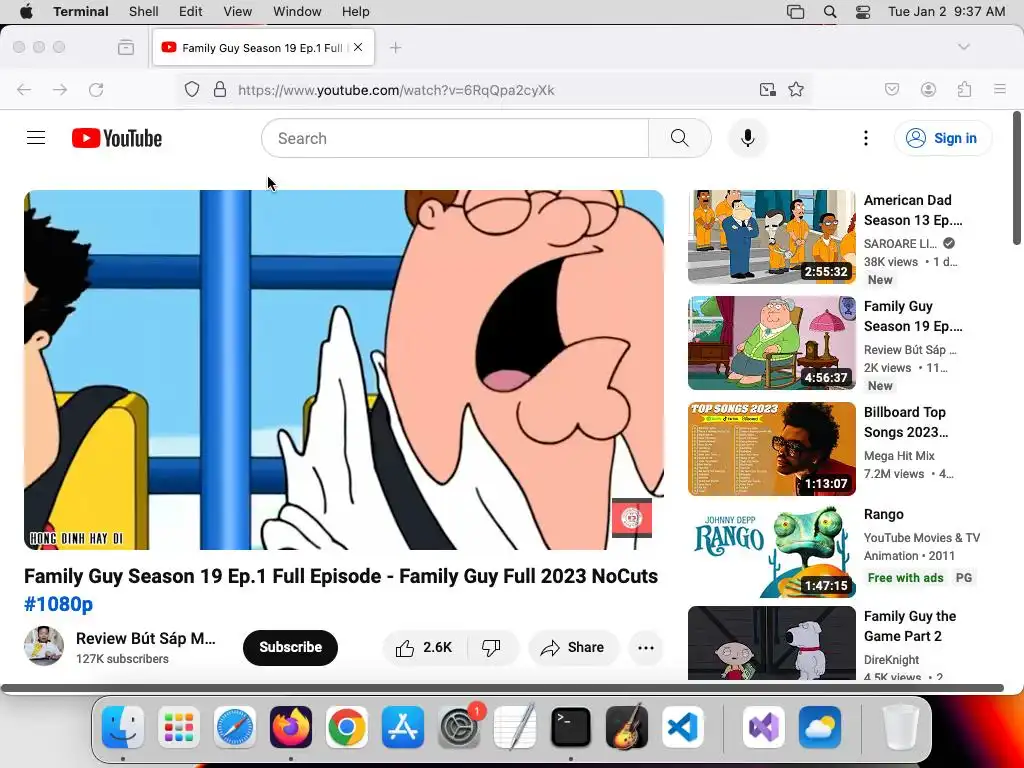This screenshot has height=768, width=1024.
Task: Open Control Center in menu bar
Action: coord(863,12)
